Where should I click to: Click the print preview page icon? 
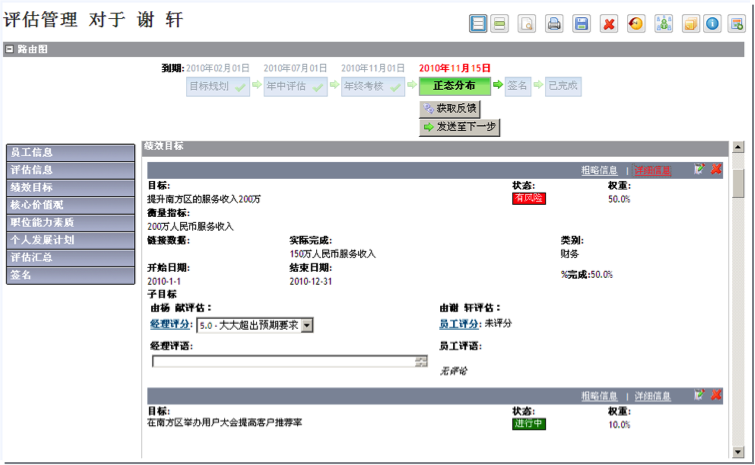pyautogui.click(x=527, y=24)
